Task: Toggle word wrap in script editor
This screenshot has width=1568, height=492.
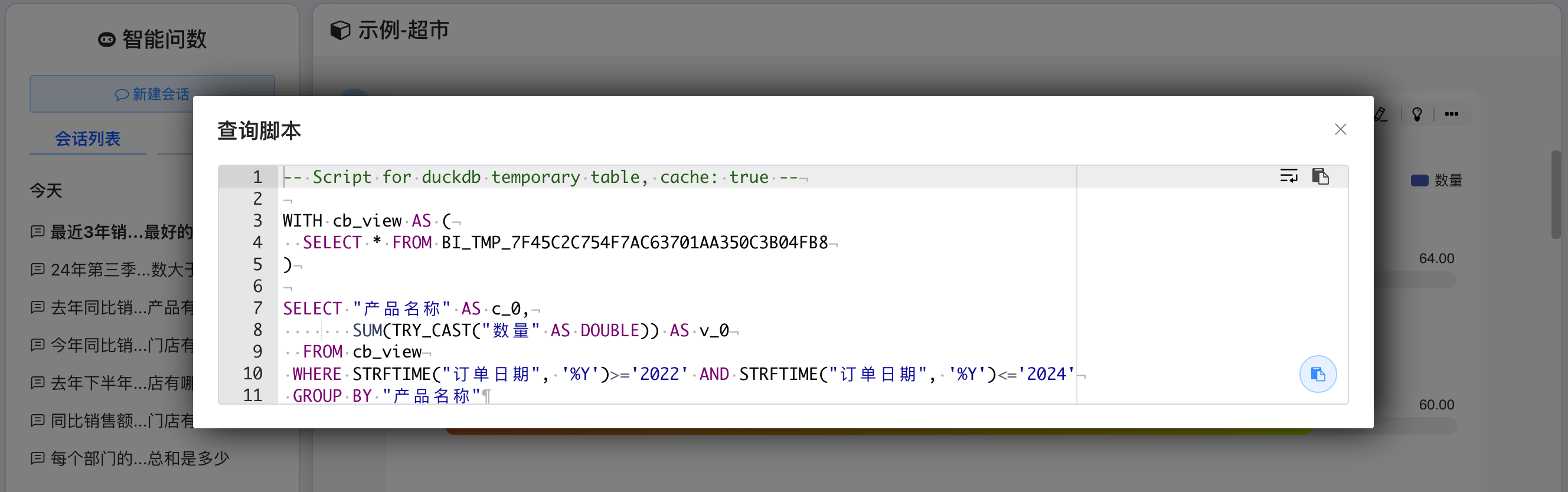Action: (1289, 176)
